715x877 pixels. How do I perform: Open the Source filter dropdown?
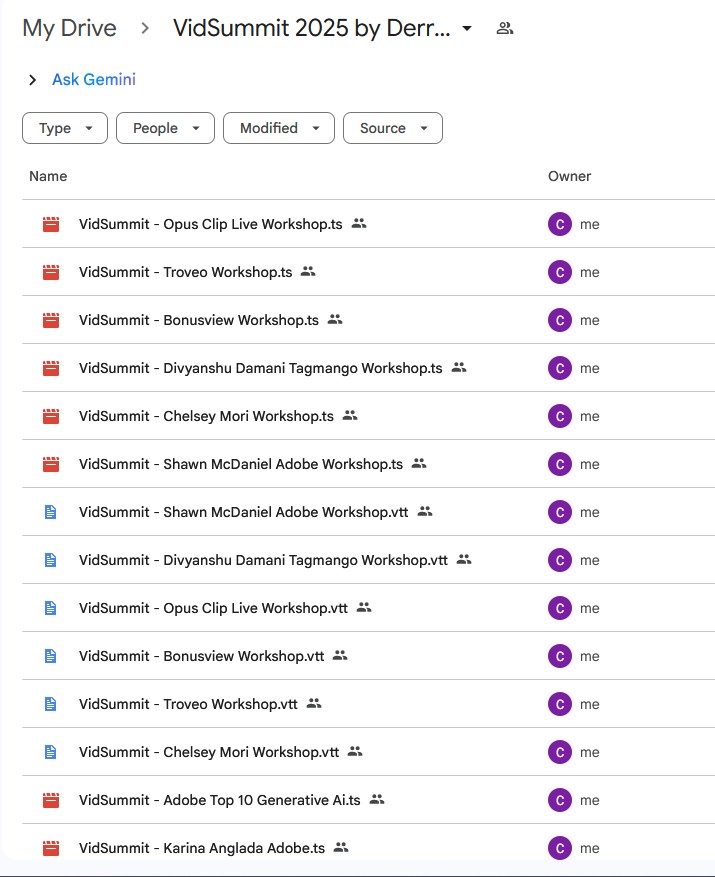tap(392, 128)
